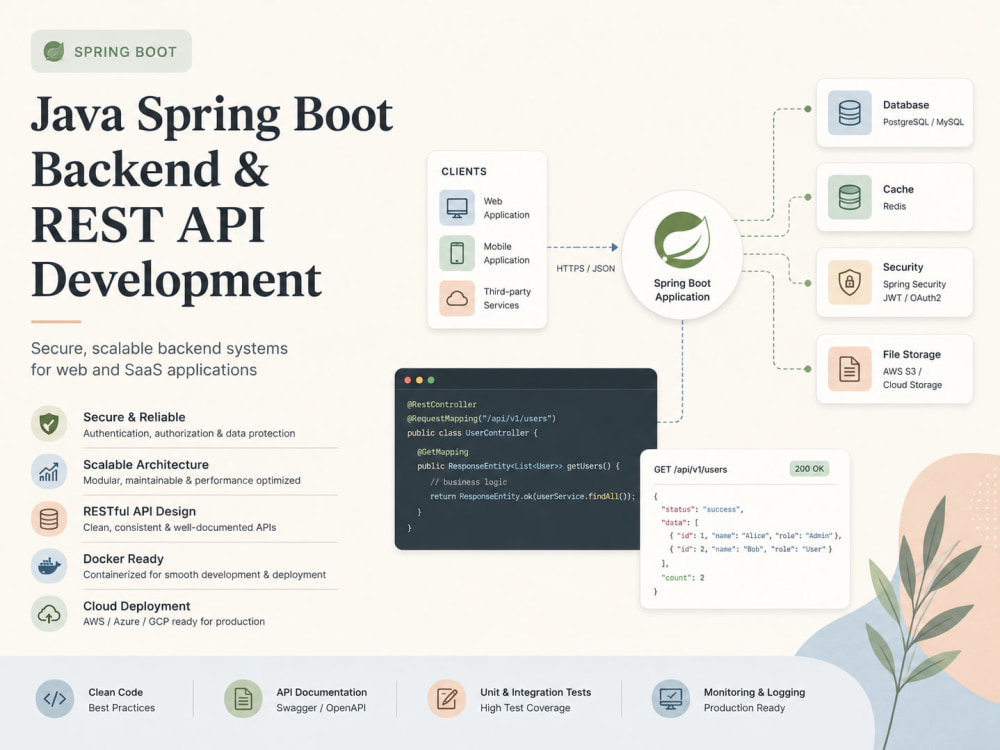The width and height of the screenshot is (1000, 750).
Task: Click the public class UserController line
Action: click(472, 432)
